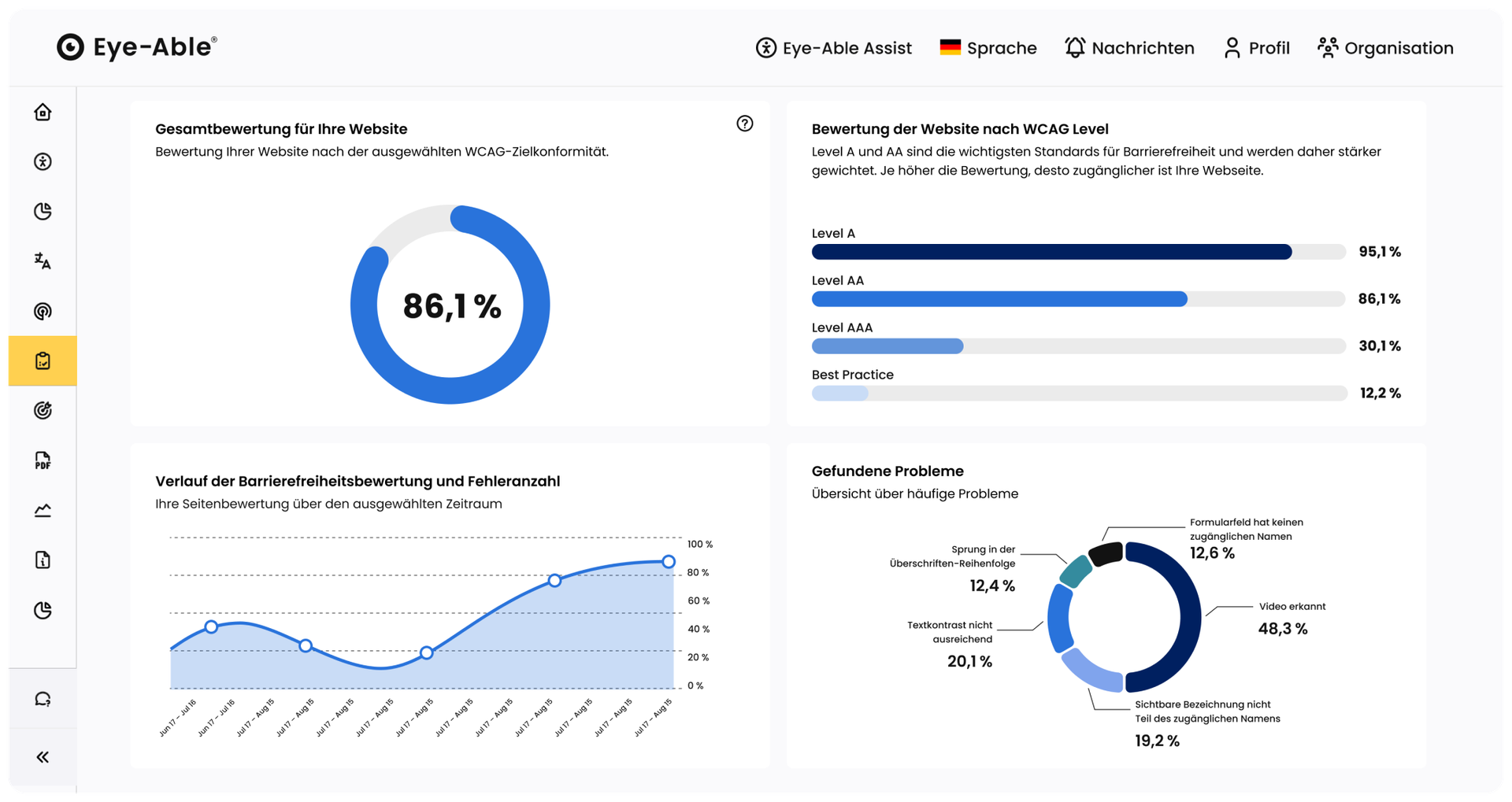Click the podcast signal sidebar icon

43,311
